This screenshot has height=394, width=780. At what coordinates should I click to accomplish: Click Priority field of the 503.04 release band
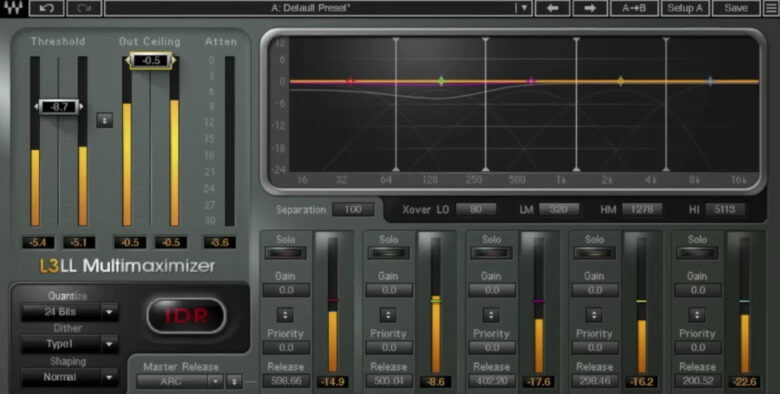(x=389, y=347)
